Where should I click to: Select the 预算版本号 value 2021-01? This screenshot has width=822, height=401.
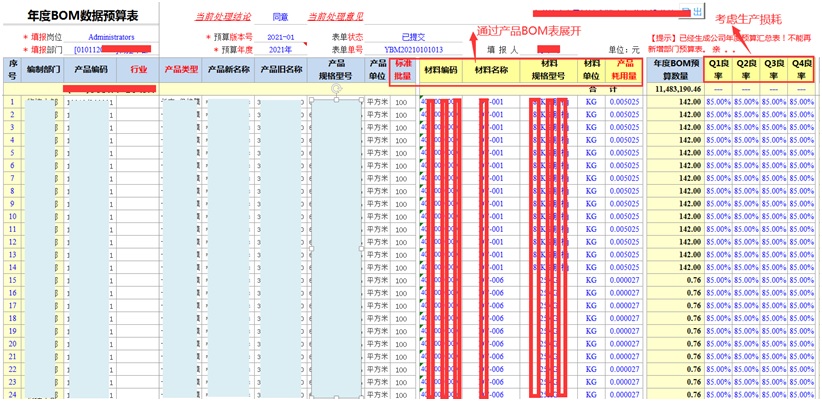280,37
